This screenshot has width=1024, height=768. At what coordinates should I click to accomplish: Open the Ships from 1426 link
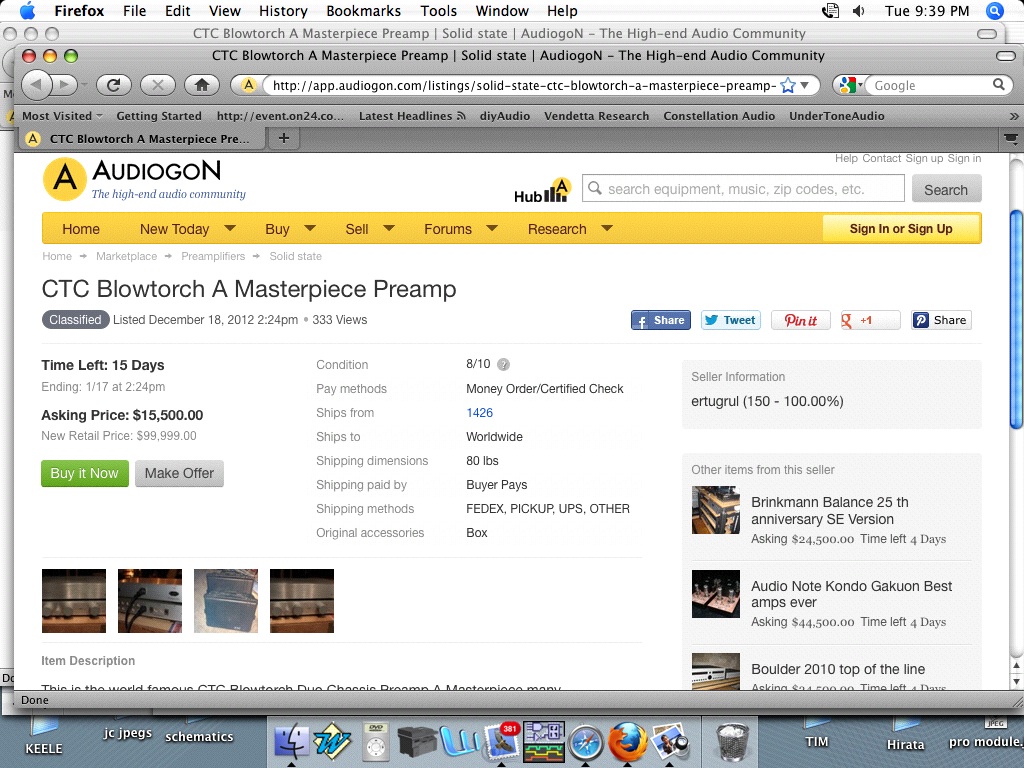click(x=479, y=413)
